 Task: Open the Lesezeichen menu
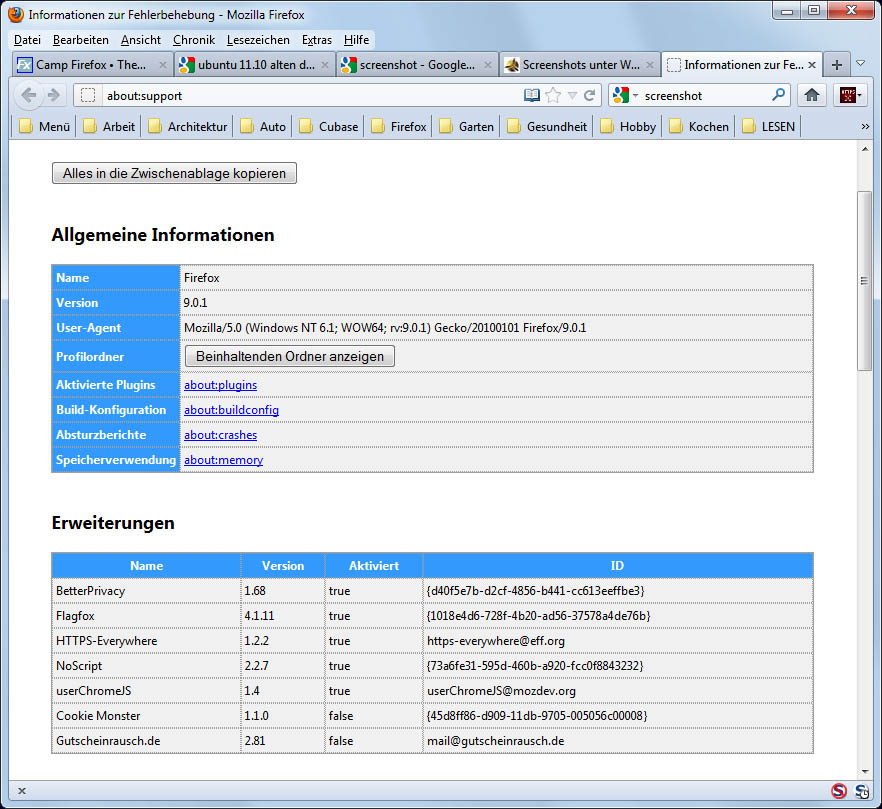coord(258,40)
